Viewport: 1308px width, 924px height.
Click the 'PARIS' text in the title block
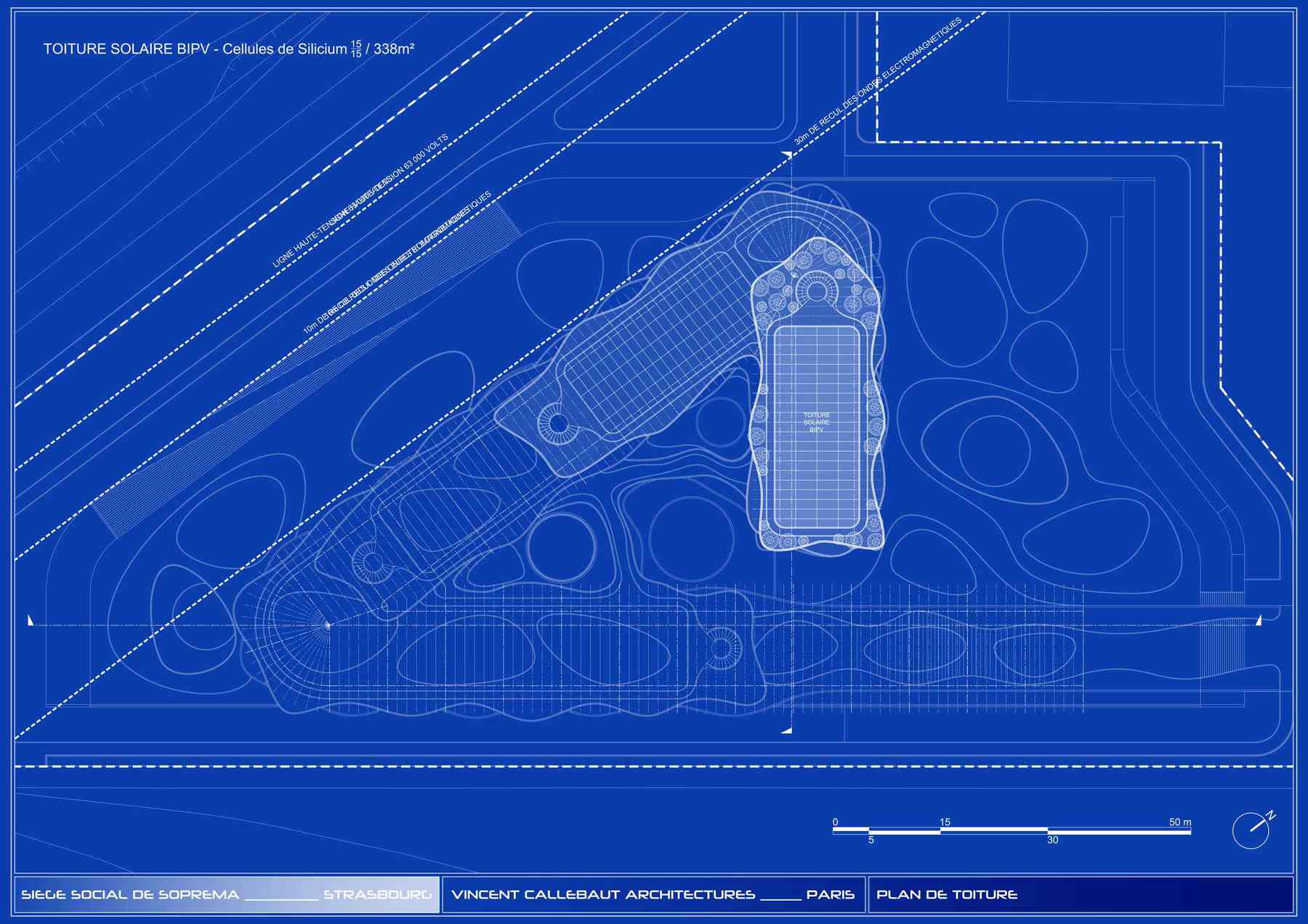830,894
